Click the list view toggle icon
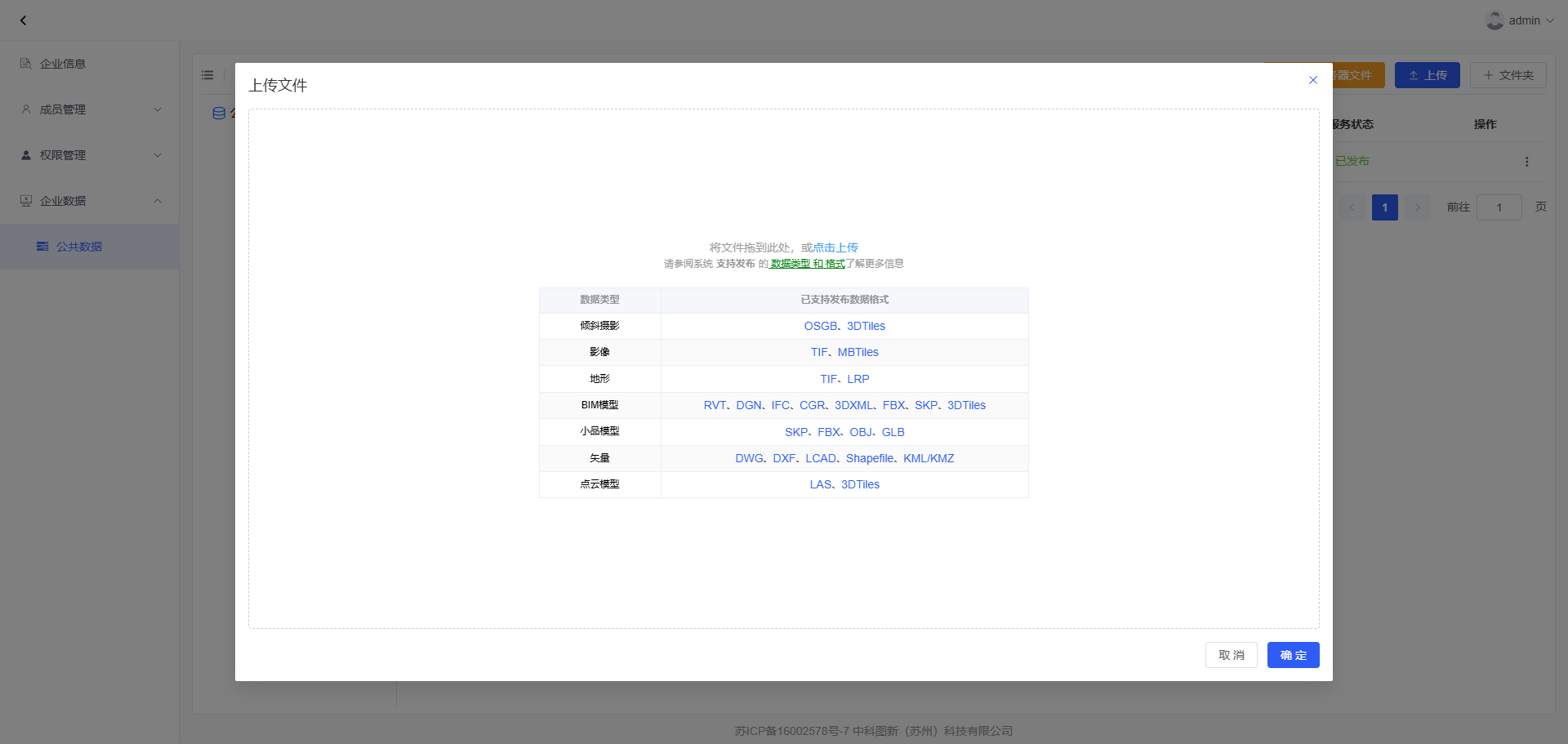 [x=207, y=75]
